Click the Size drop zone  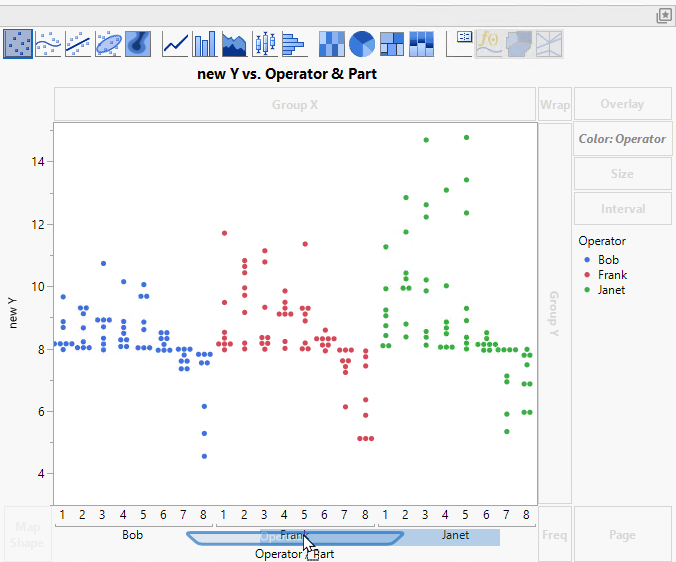click(x=622, y=174)
